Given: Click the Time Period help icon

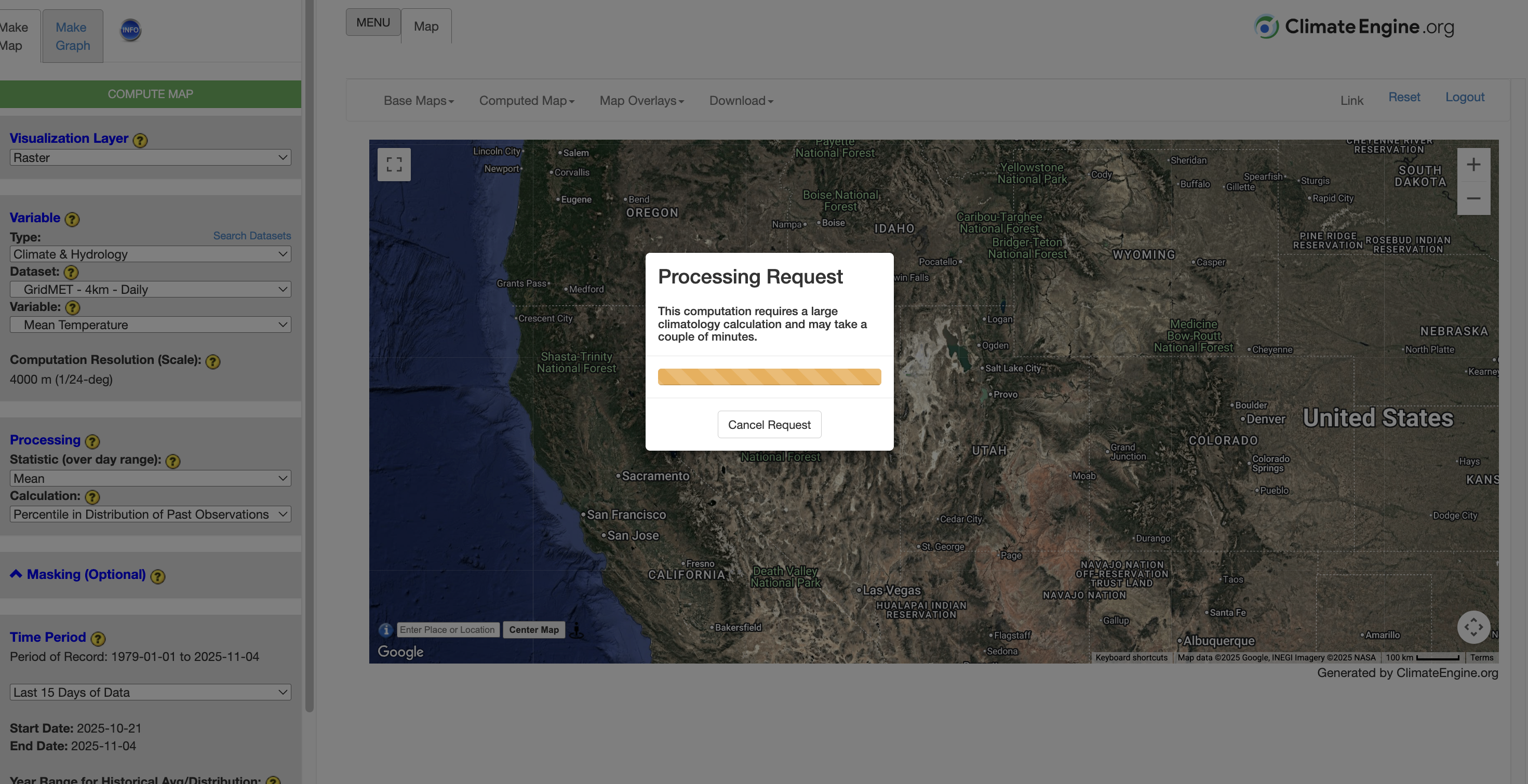Looking at the screenshot, I should tap(99, 639).
